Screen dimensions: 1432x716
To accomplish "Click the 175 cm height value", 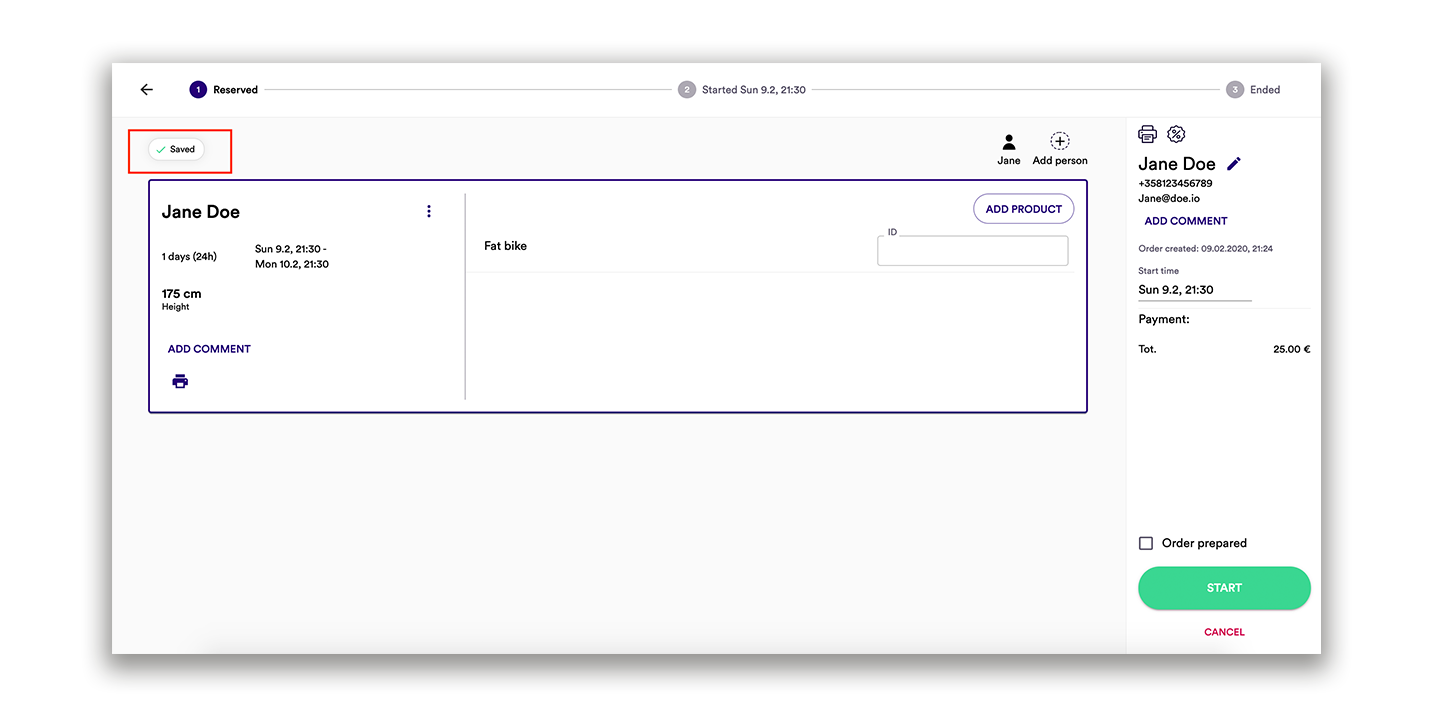I will point(181,294).
